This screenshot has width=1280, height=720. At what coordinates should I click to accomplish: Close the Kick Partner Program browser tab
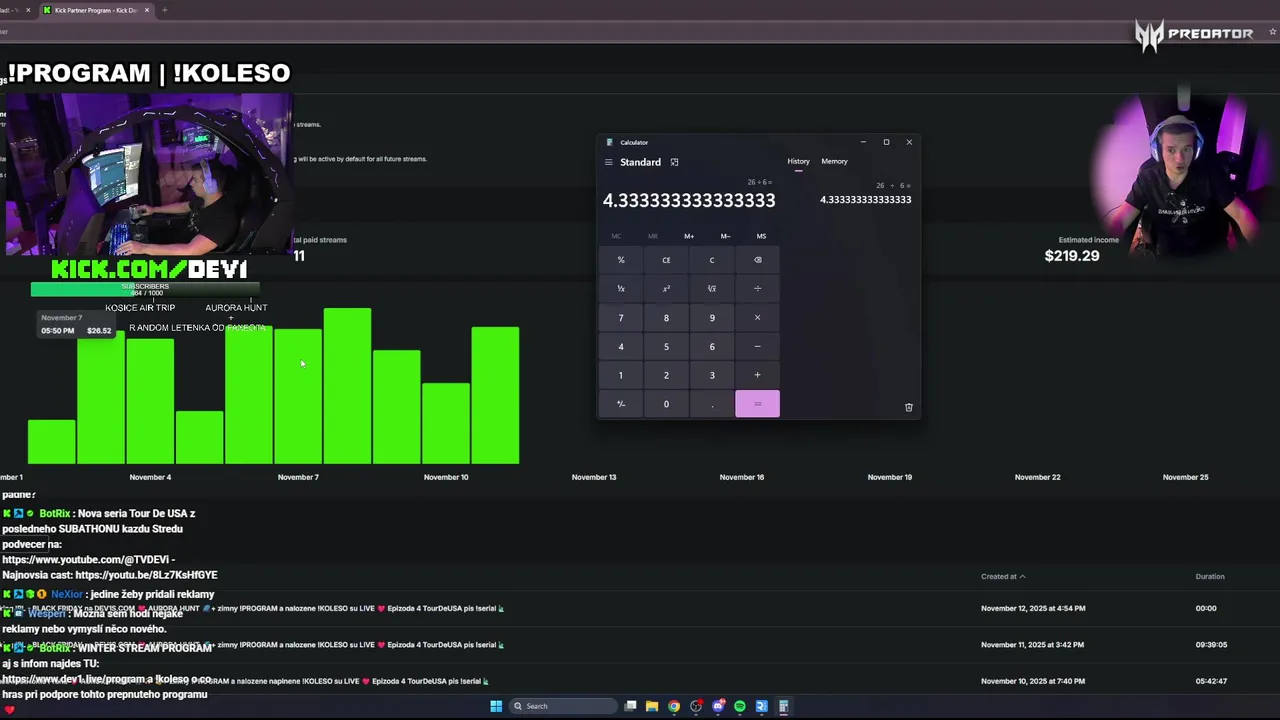pos(147,10)
